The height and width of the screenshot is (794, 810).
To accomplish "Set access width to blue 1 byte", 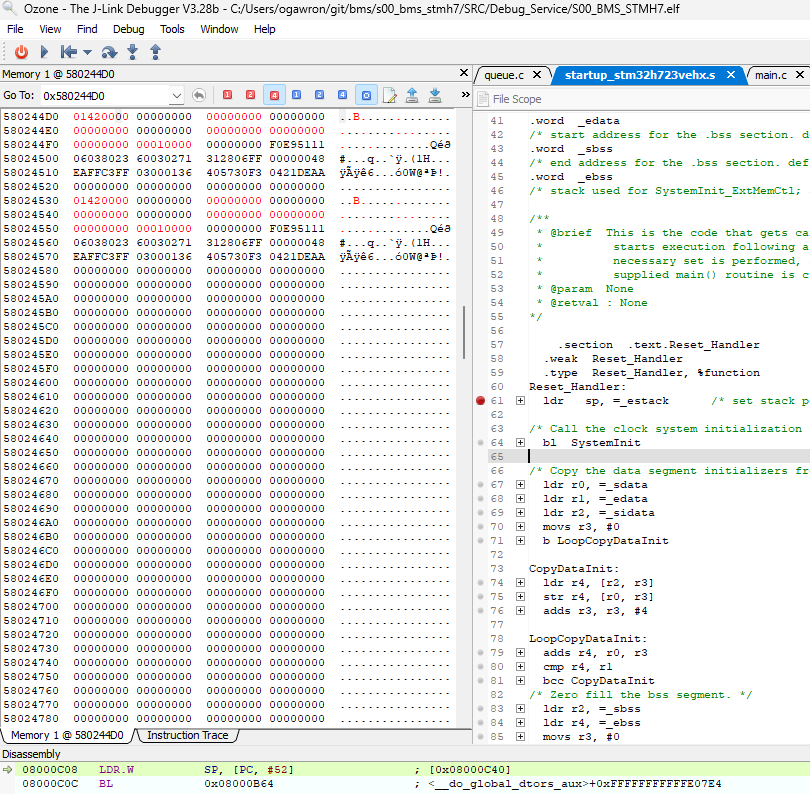I will point(297,95).
